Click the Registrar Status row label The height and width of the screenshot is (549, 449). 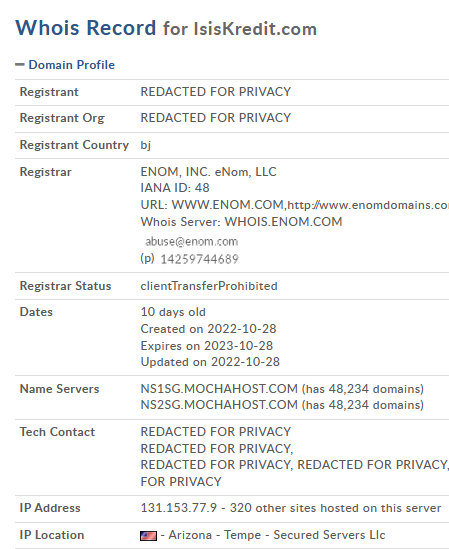(65, 286)
